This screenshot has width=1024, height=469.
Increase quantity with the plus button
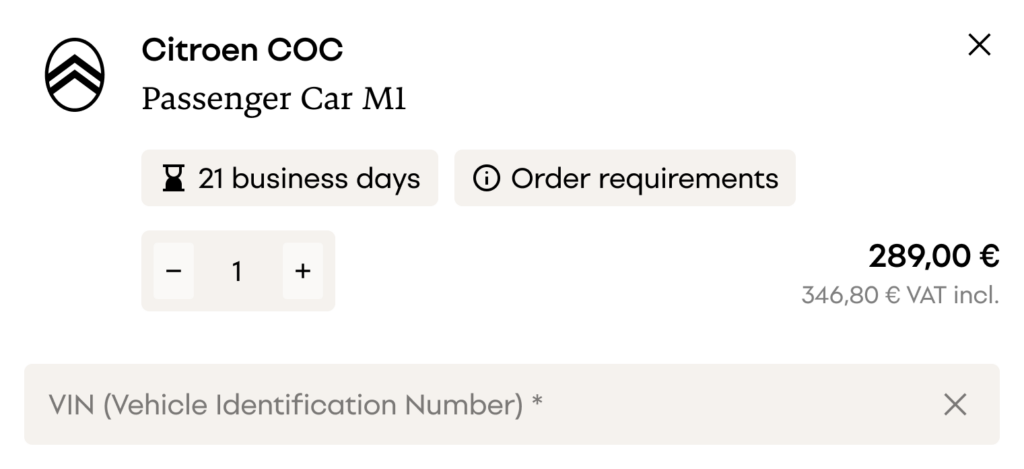303,271
